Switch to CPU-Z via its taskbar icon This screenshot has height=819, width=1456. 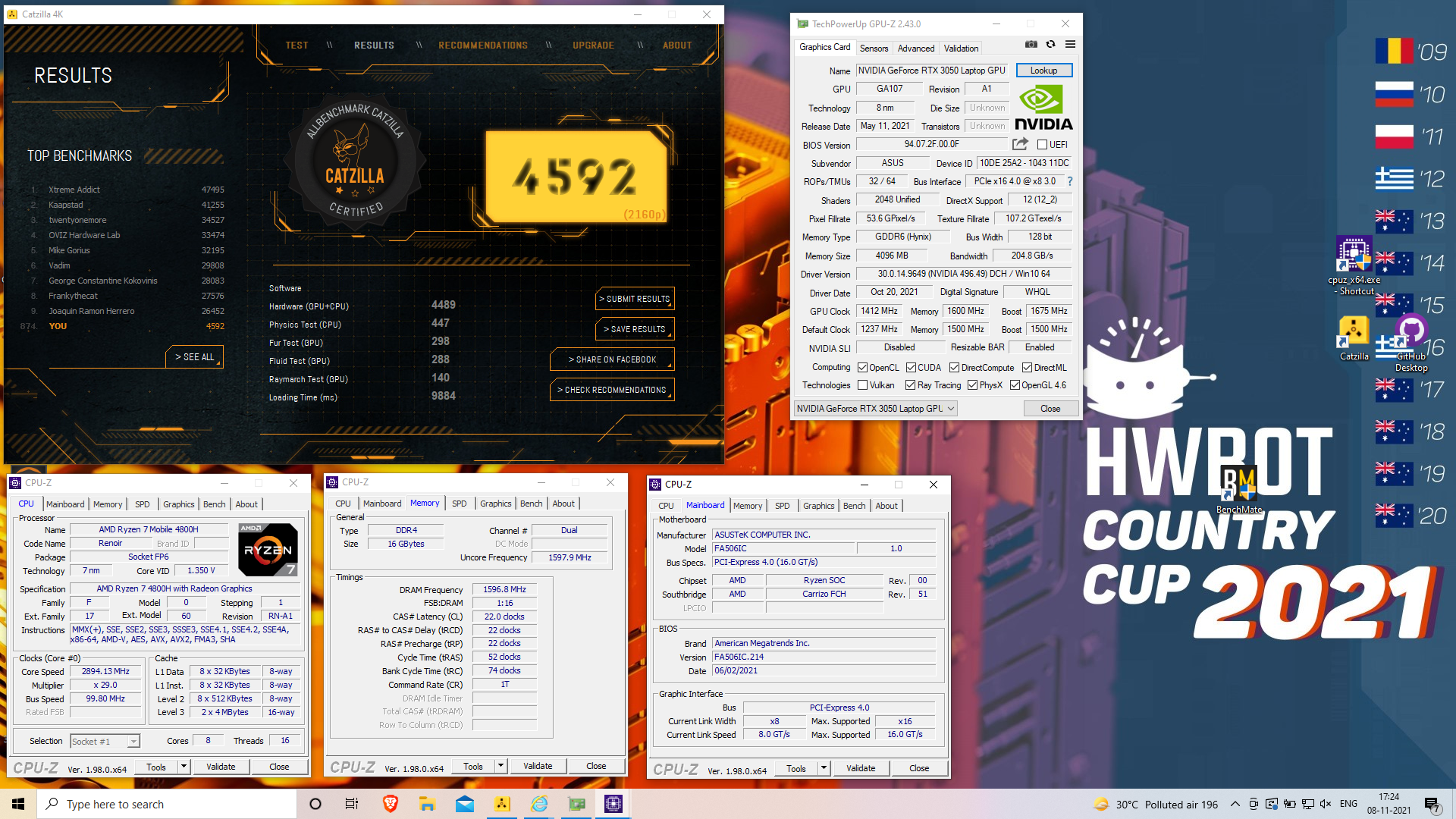tap(613, 804)
